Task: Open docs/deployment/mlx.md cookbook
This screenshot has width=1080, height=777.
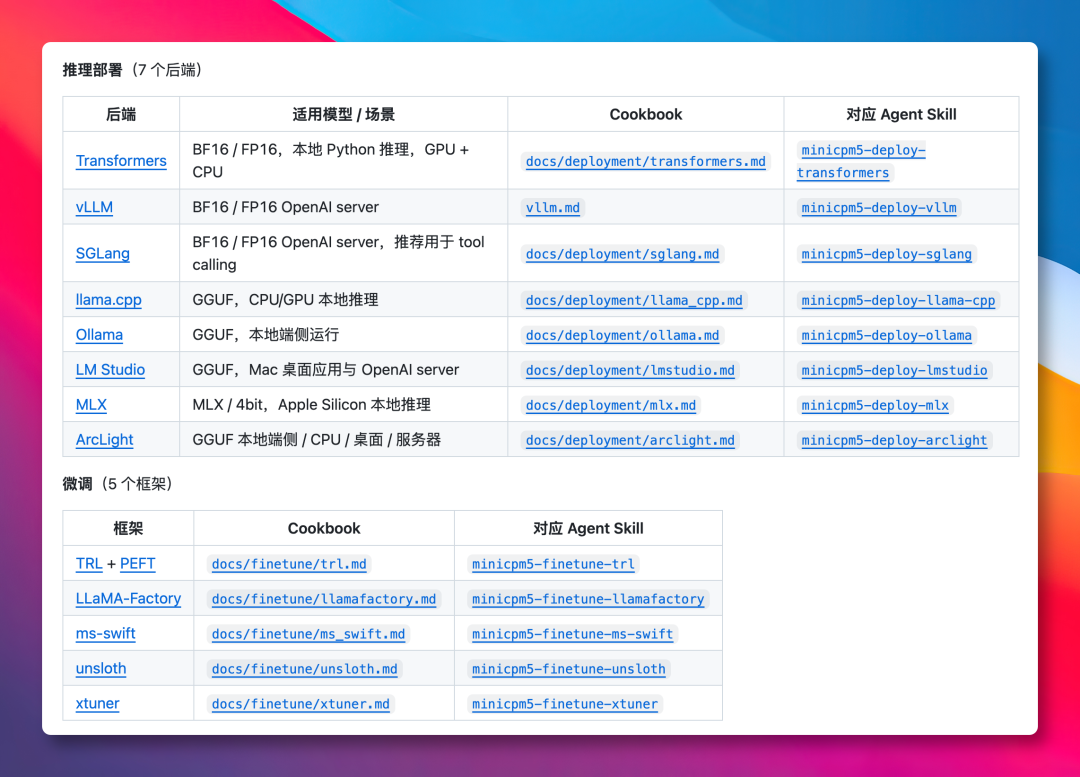Action: [611, 406]
